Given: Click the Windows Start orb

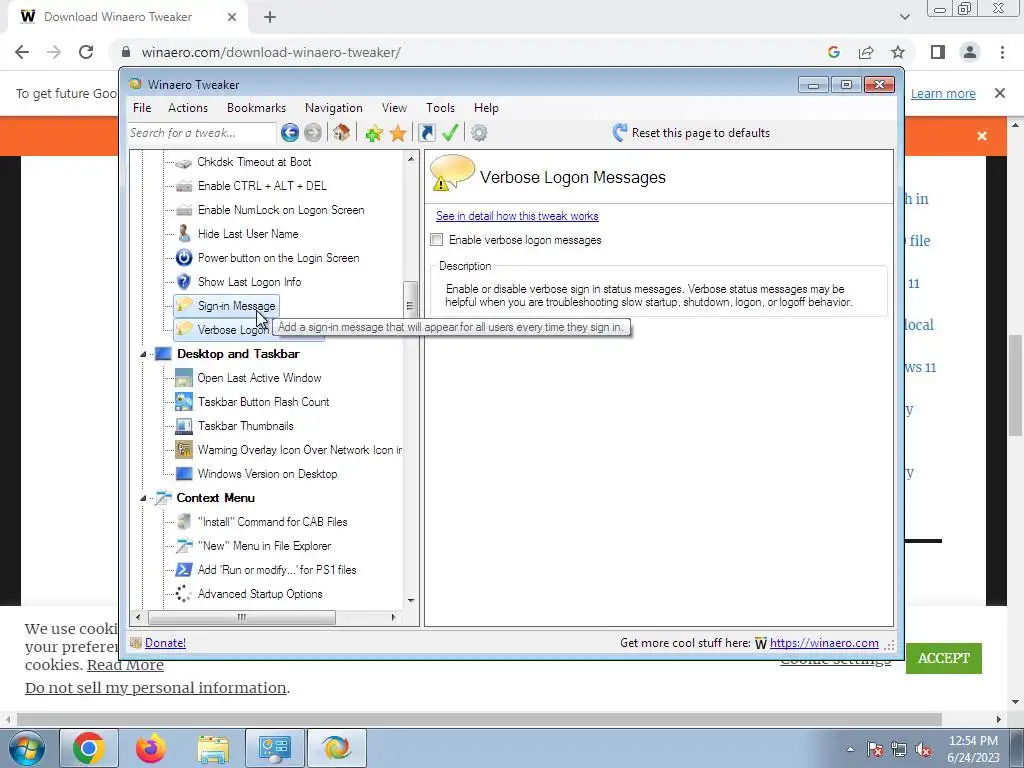Looking at the screenshot, I should 27,748.
